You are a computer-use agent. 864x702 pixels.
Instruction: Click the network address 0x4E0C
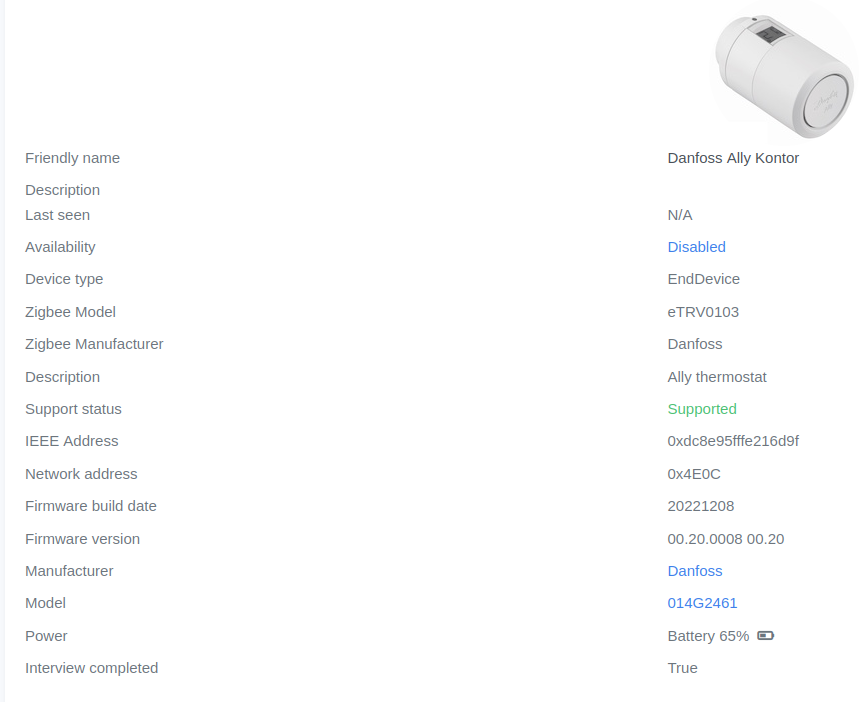(x=694, y=474)
